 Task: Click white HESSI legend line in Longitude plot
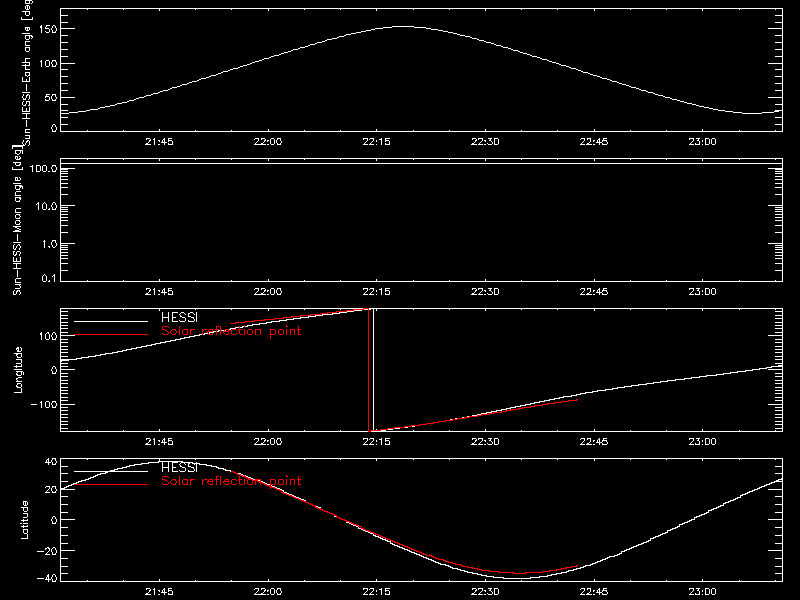tap(111, 321)
